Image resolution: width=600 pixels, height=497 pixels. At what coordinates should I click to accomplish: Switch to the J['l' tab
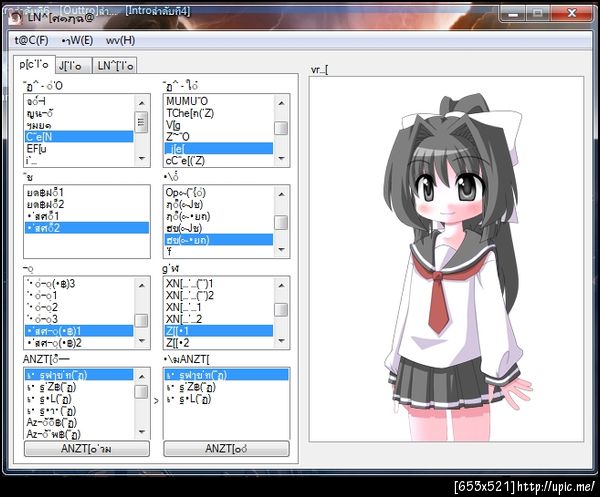tap(73, 66)
